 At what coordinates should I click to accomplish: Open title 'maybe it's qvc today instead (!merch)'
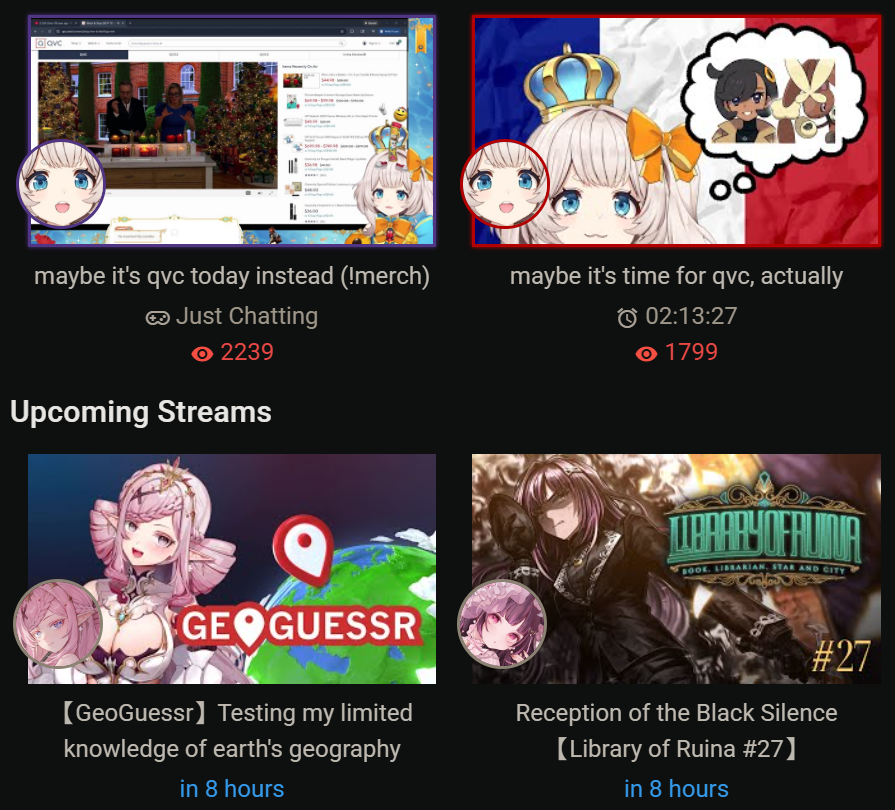[x=232, y=276]
